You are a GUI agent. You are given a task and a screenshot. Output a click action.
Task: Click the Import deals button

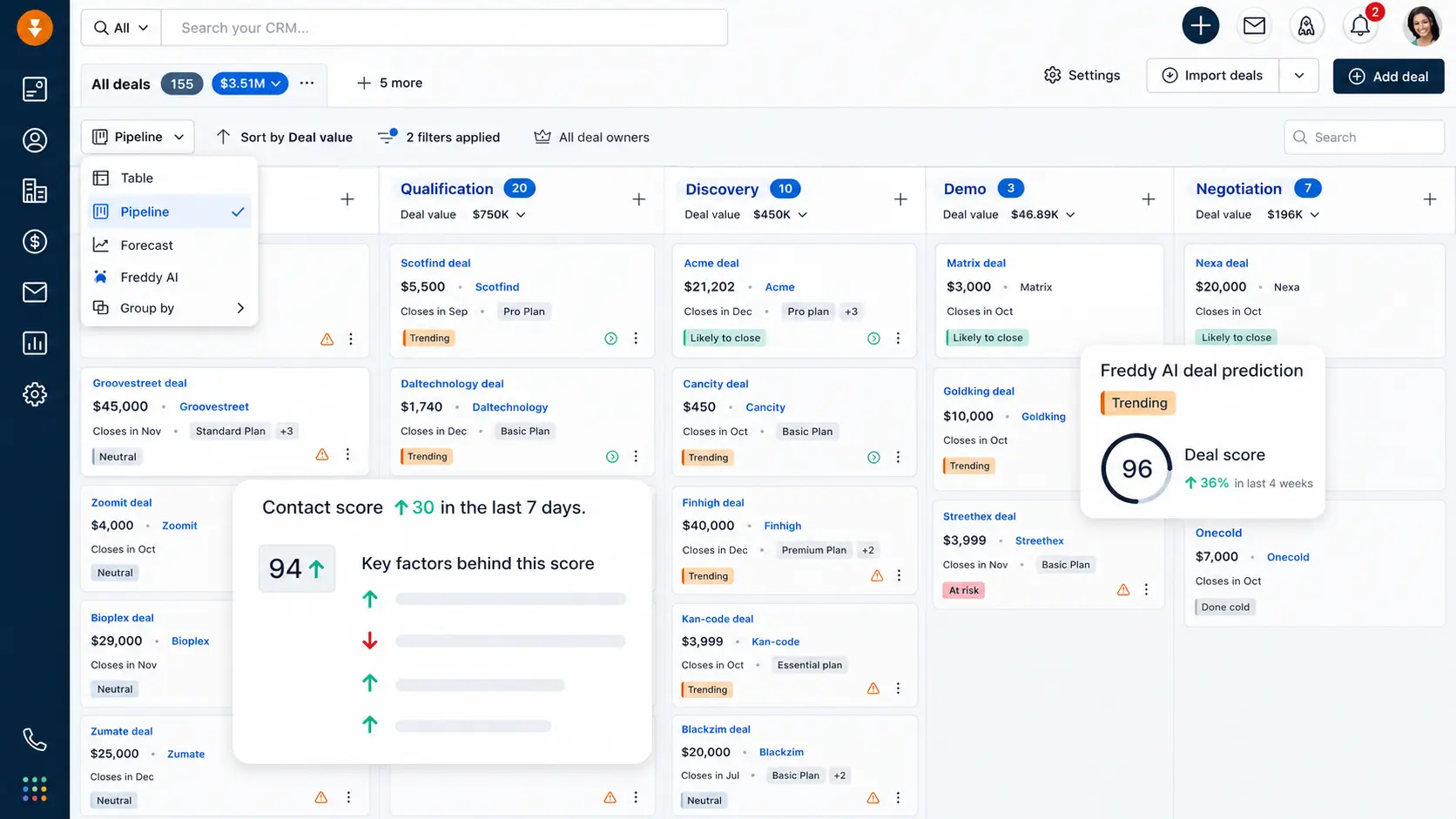click(x=1213, y=76)
